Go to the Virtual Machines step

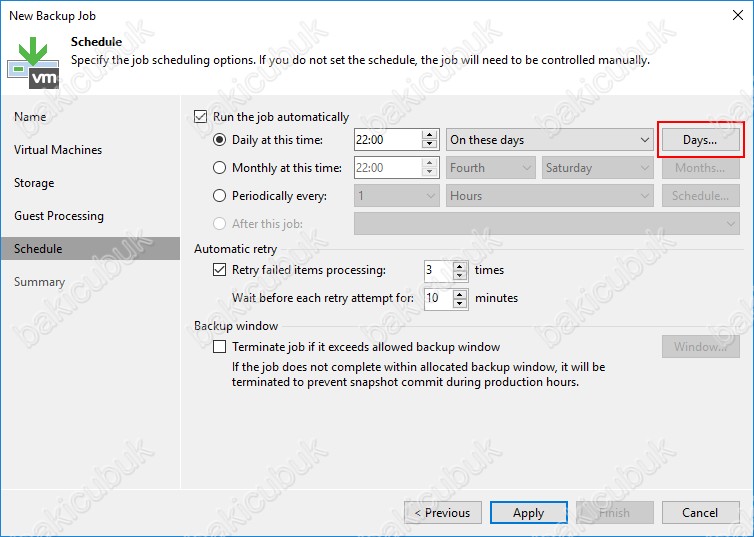coord(58,150)
